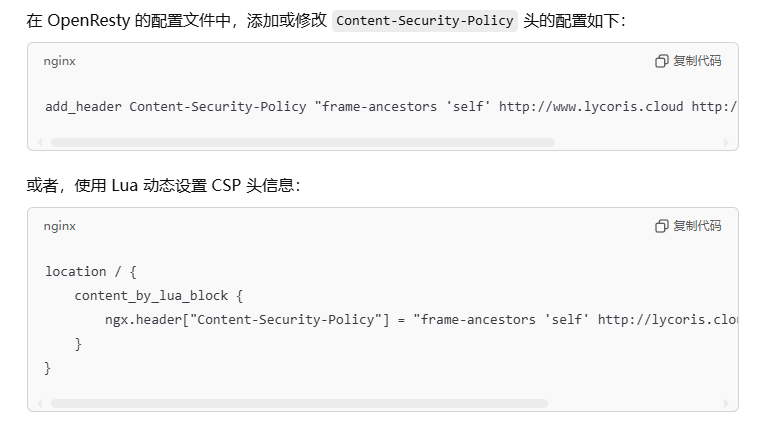Screen dimensions: 784x432
Task: Click the horizontal scrollbar thumb of the first code block
Action: 303,142
